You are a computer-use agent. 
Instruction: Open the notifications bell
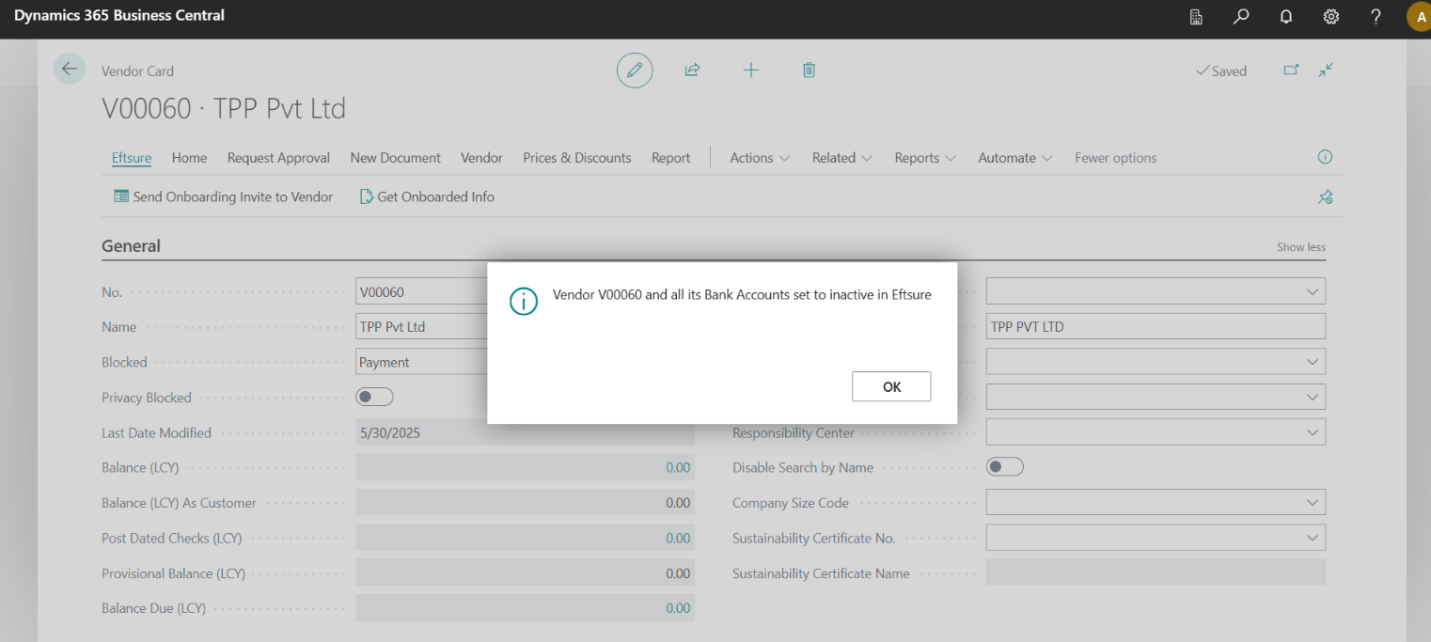pos(1286,16)
